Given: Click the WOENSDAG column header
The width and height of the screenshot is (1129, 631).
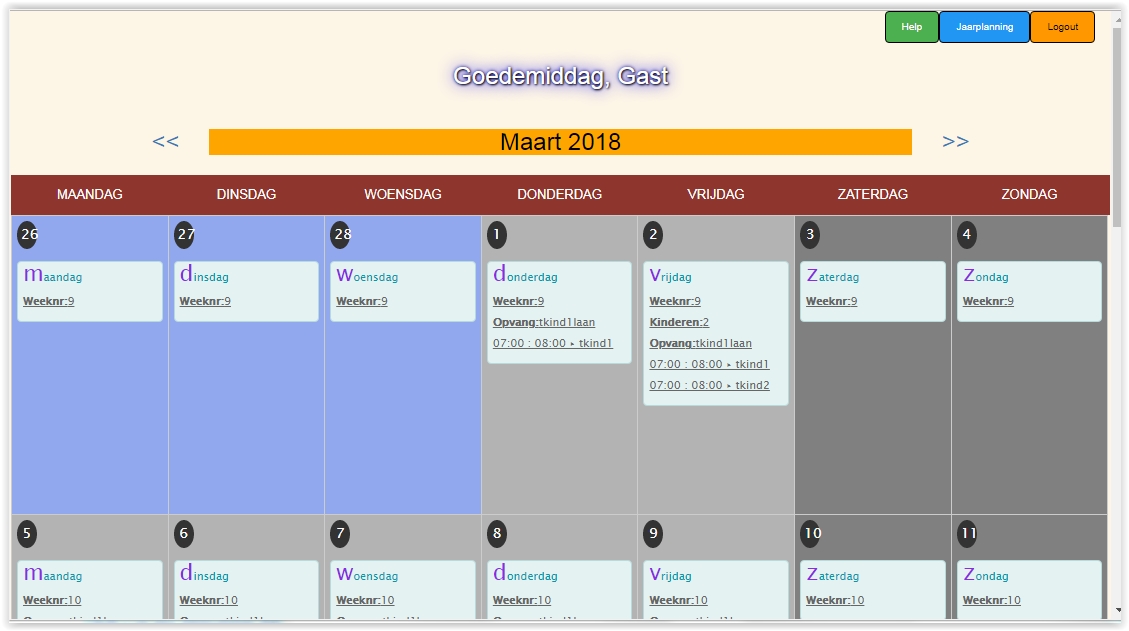Looking at the screenshot, I should (402, 194).
